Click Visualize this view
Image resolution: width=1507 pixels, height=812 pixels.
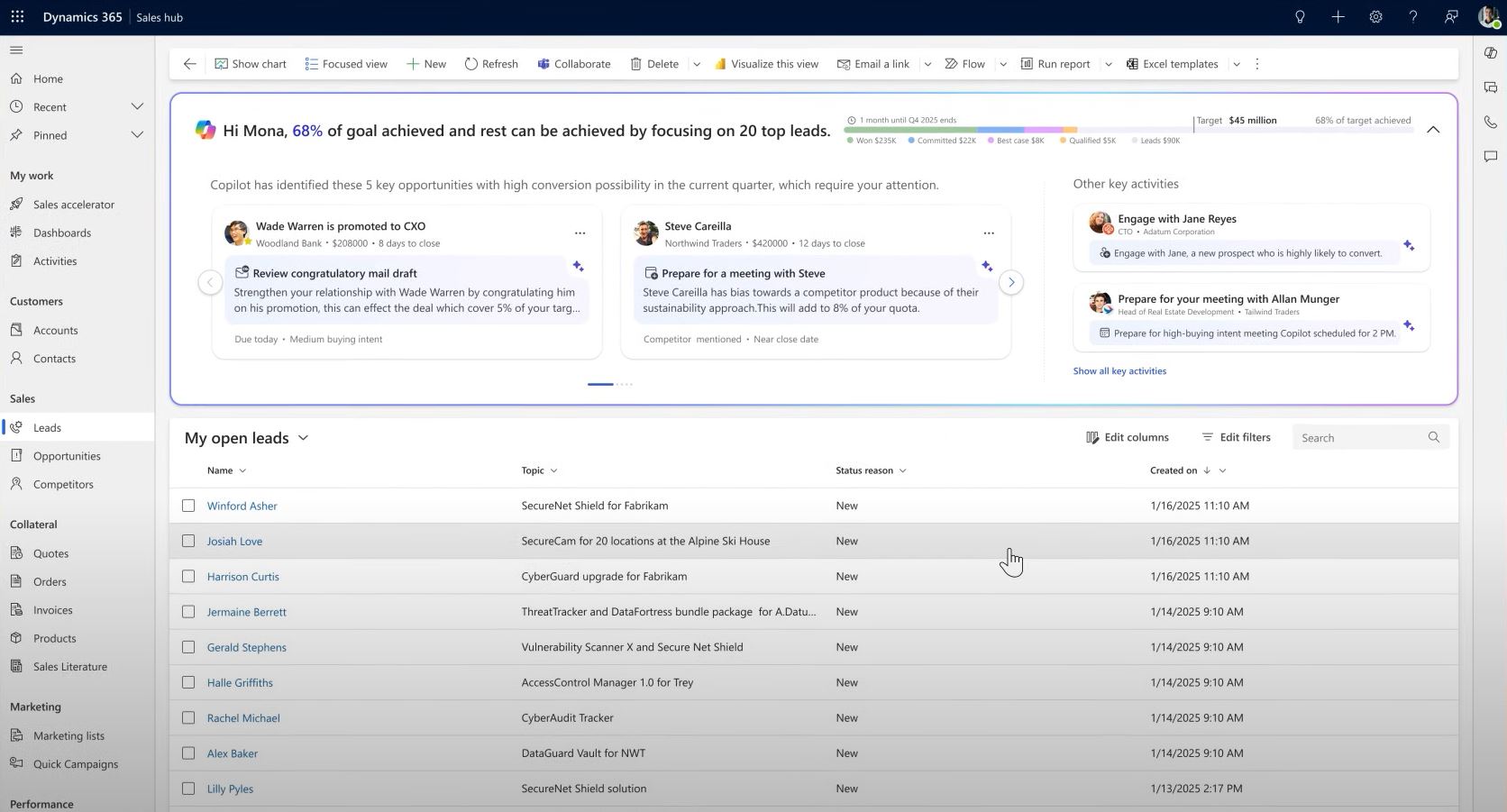[x=767, y=64]
